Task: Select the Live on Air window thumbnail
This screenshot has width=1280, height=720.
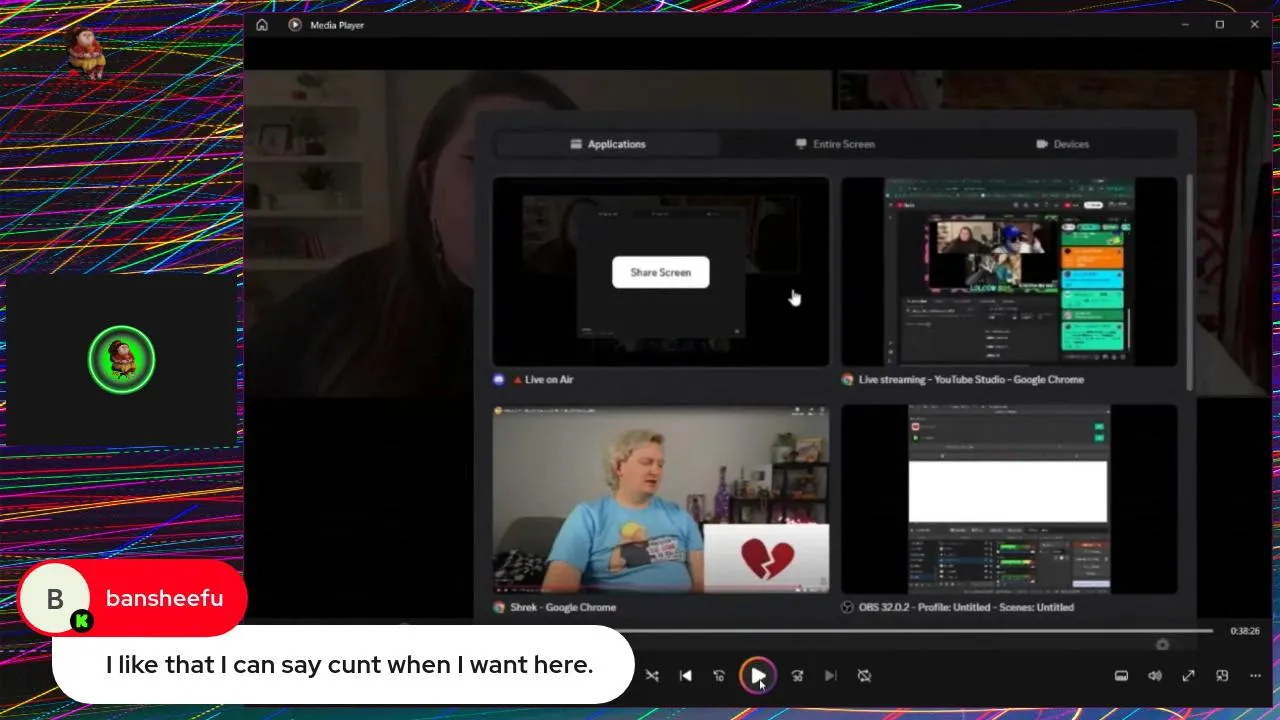Action: pyautogui.click(x=660, y=272)
